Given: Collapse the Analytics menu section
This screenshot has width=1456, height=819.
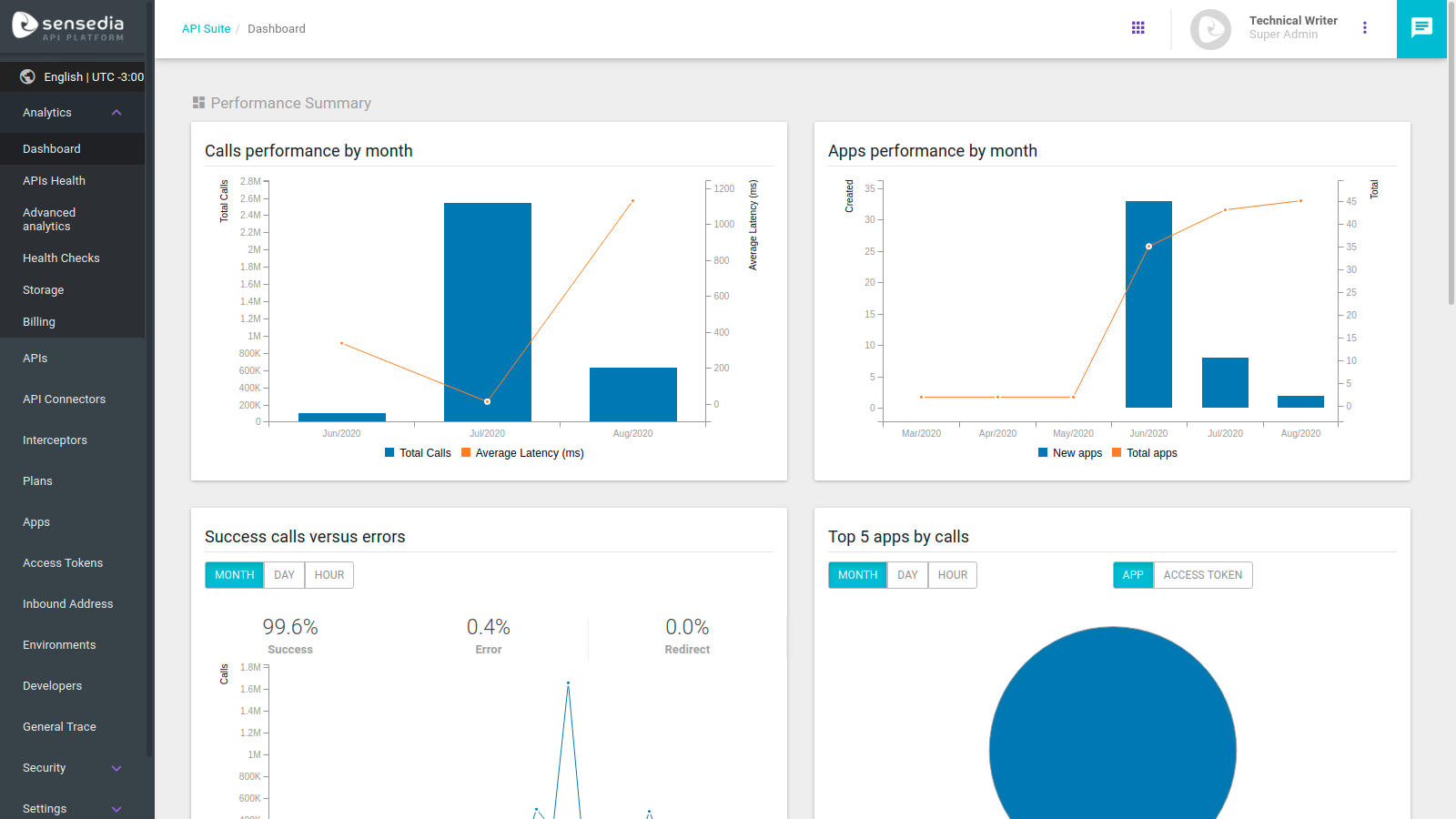Looking at the screenshot, I should (116, 113).
